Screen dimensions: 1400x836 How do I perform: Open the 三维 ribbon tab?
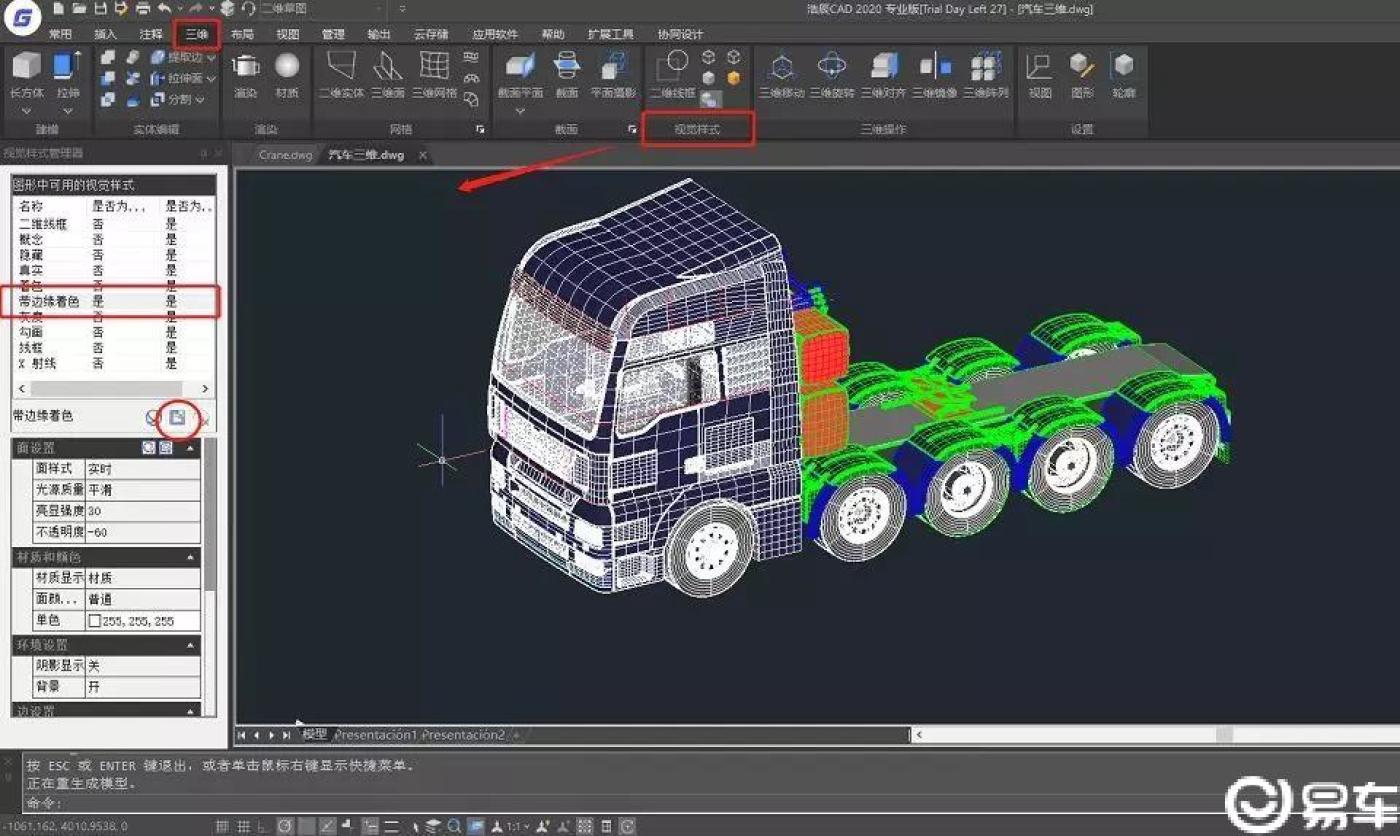tap(196, 34)
